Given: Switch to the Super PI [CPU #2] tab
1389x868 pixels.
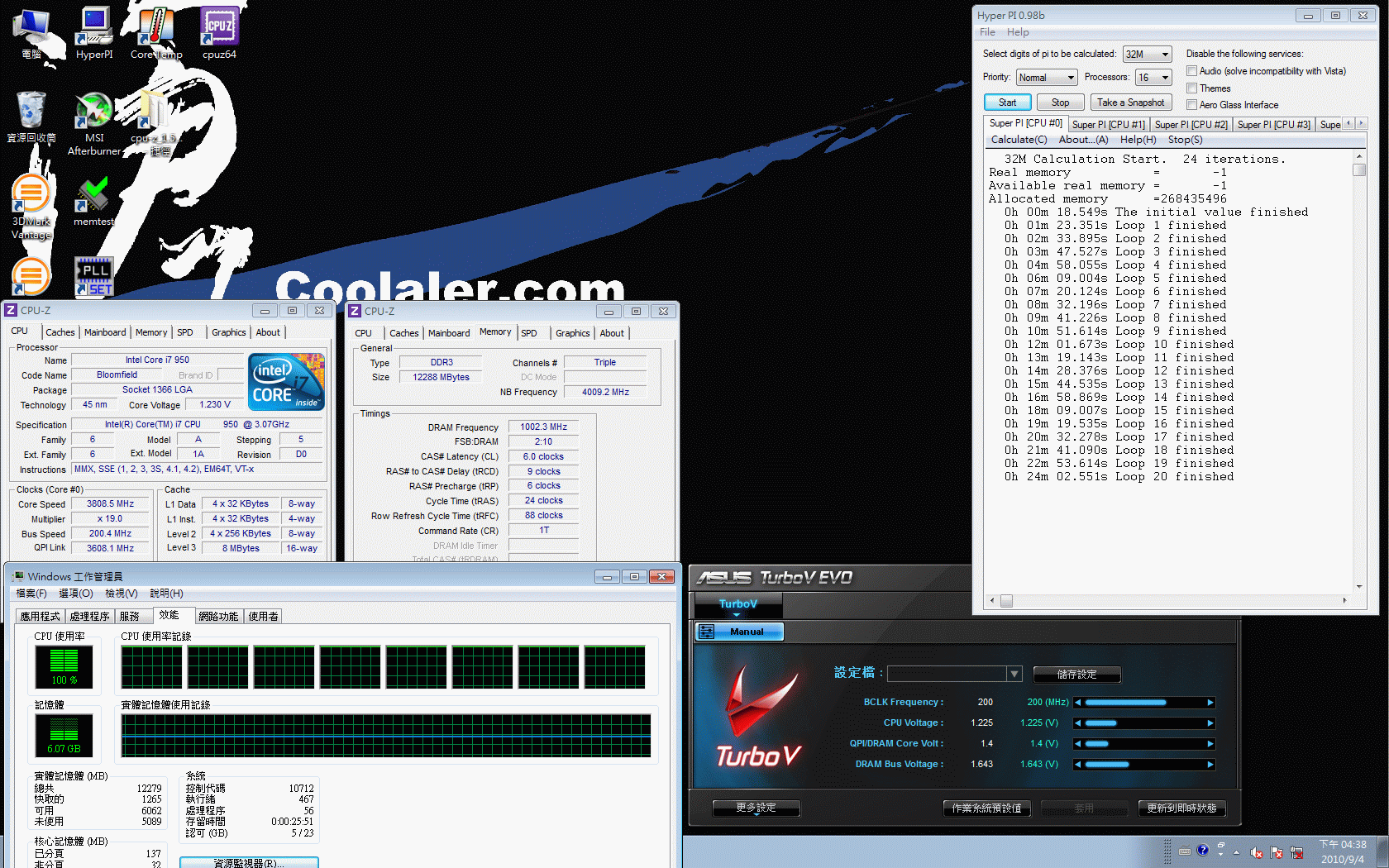Looking at the screenshot, I should click(x=1191, y=125).
